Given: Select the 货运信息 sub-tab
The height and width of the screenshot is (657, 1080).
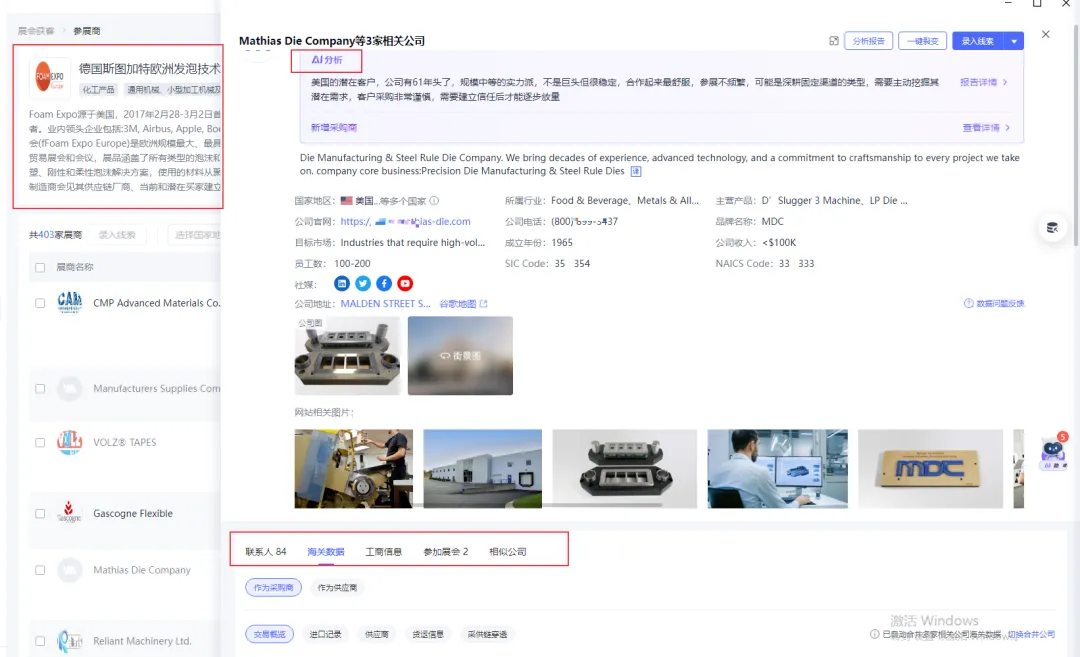Looking at the screenshot, I should click(428, 634).
